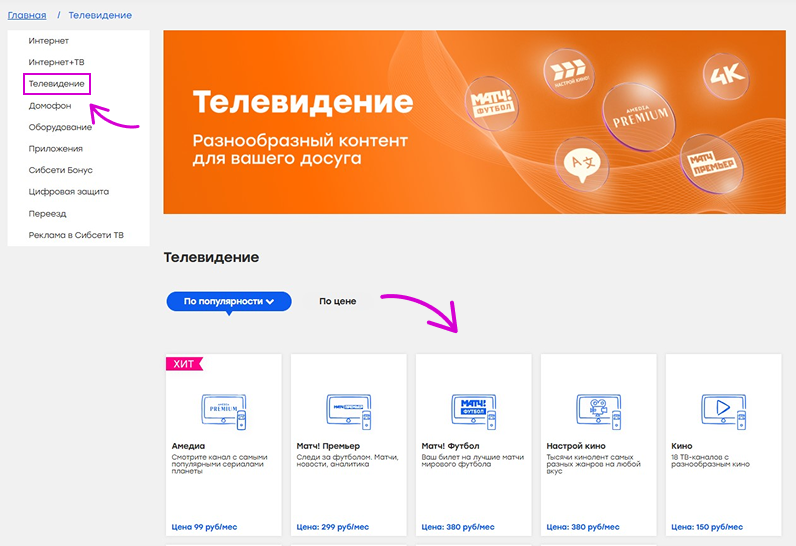The width and height of the screenshot is (796, 546).
Task: Open Приложения in the sidebar menu
Action: (x=55, y=149)
